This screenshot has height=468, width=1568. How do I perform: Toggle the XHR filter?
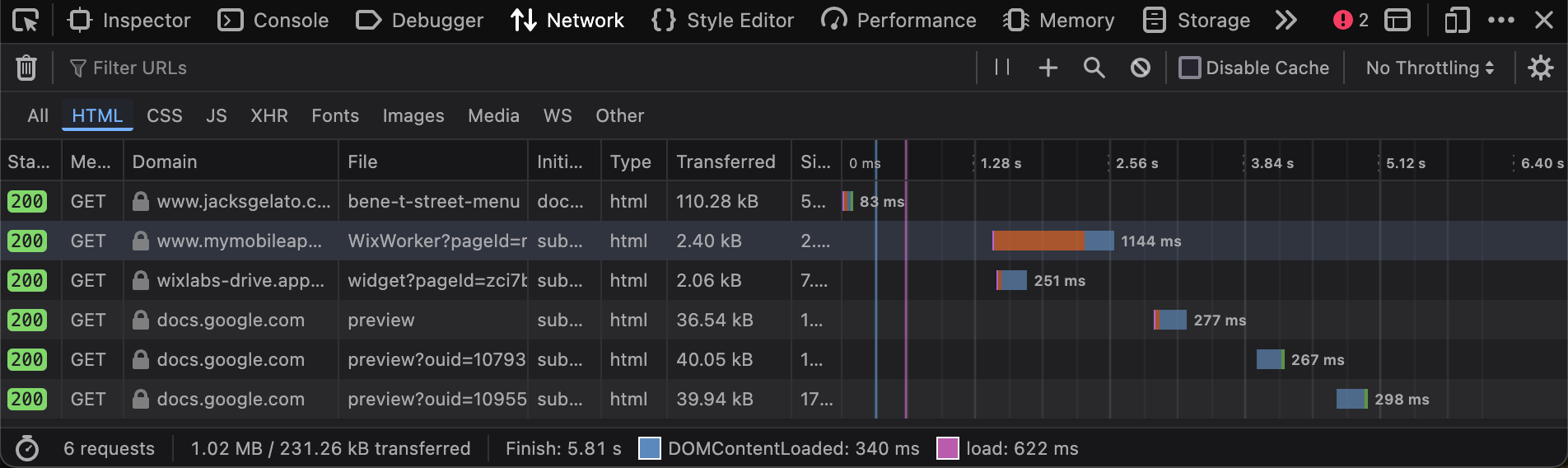(269, 115)
